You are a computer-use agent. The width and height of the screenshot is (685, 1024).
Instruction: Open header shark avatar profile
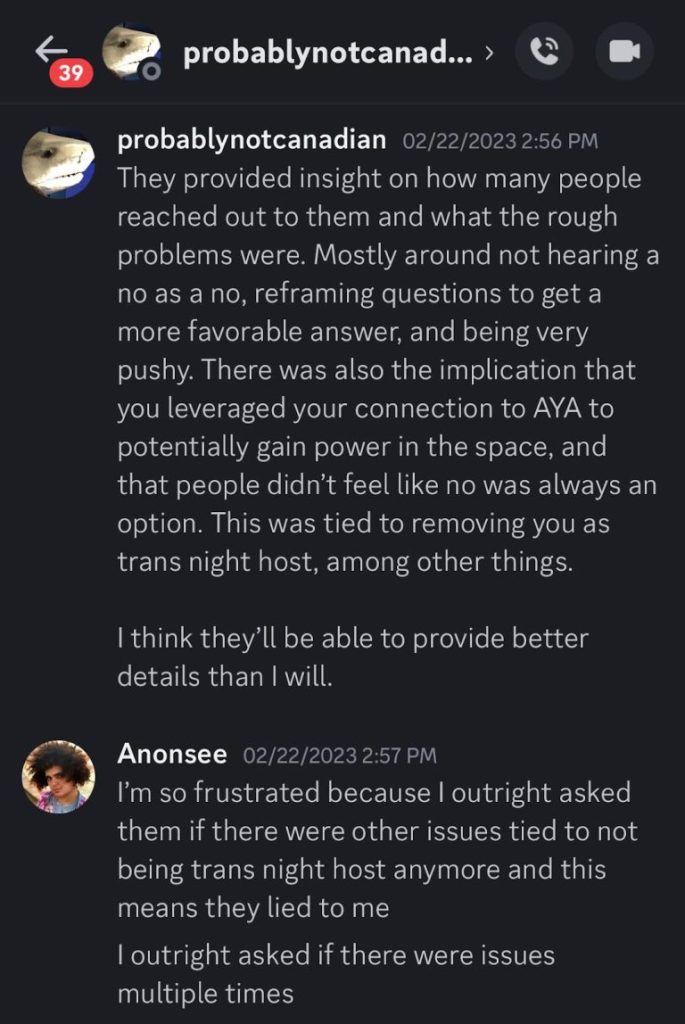coord(131,51)
